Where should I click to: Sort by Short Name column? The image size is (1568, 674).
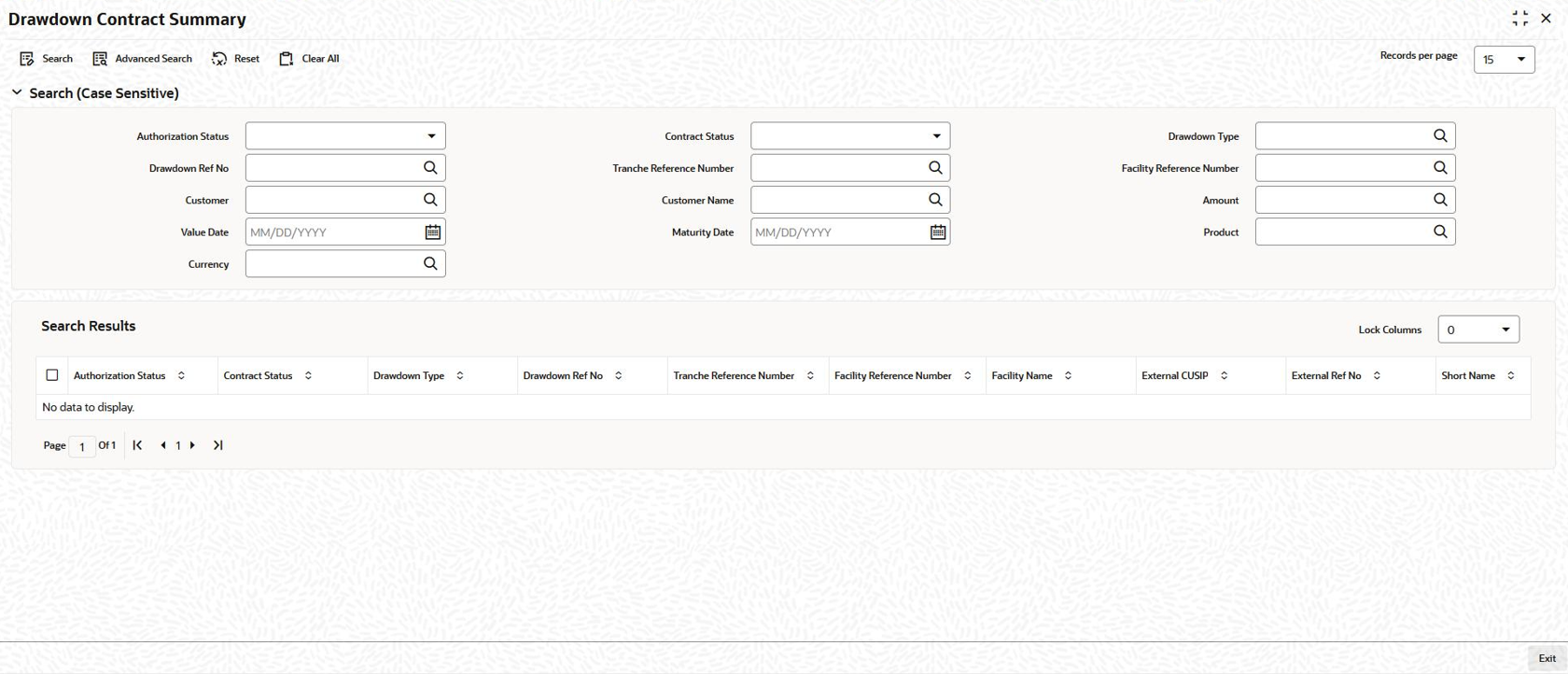click(1511, 375)
